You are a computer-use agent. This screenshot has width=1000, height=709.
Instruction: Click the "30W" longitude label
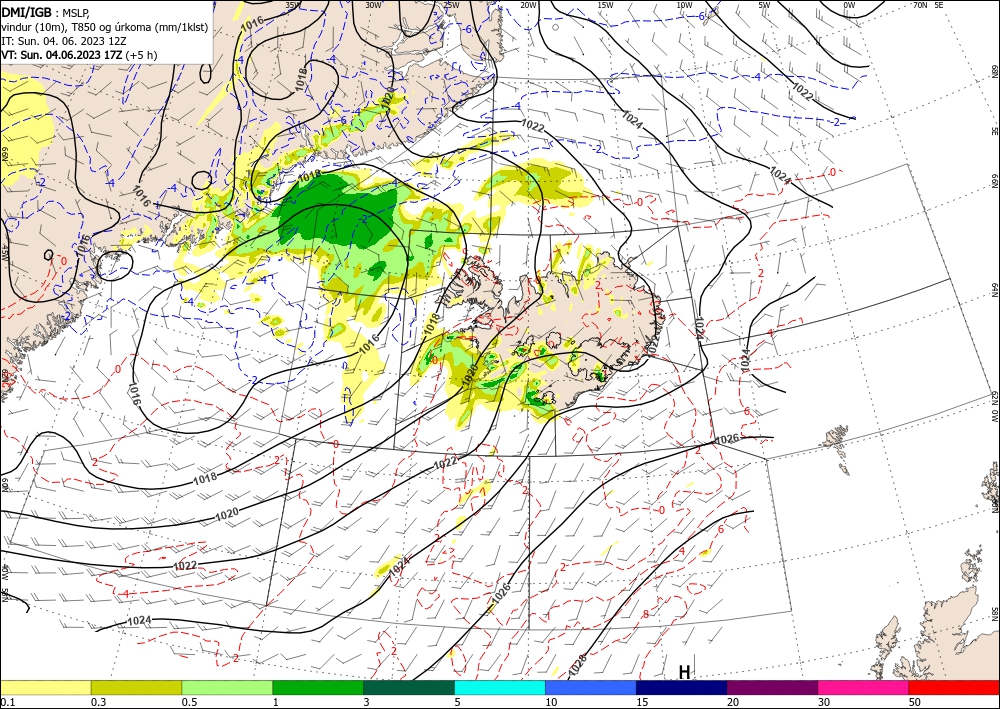click(x=374, y=4)
